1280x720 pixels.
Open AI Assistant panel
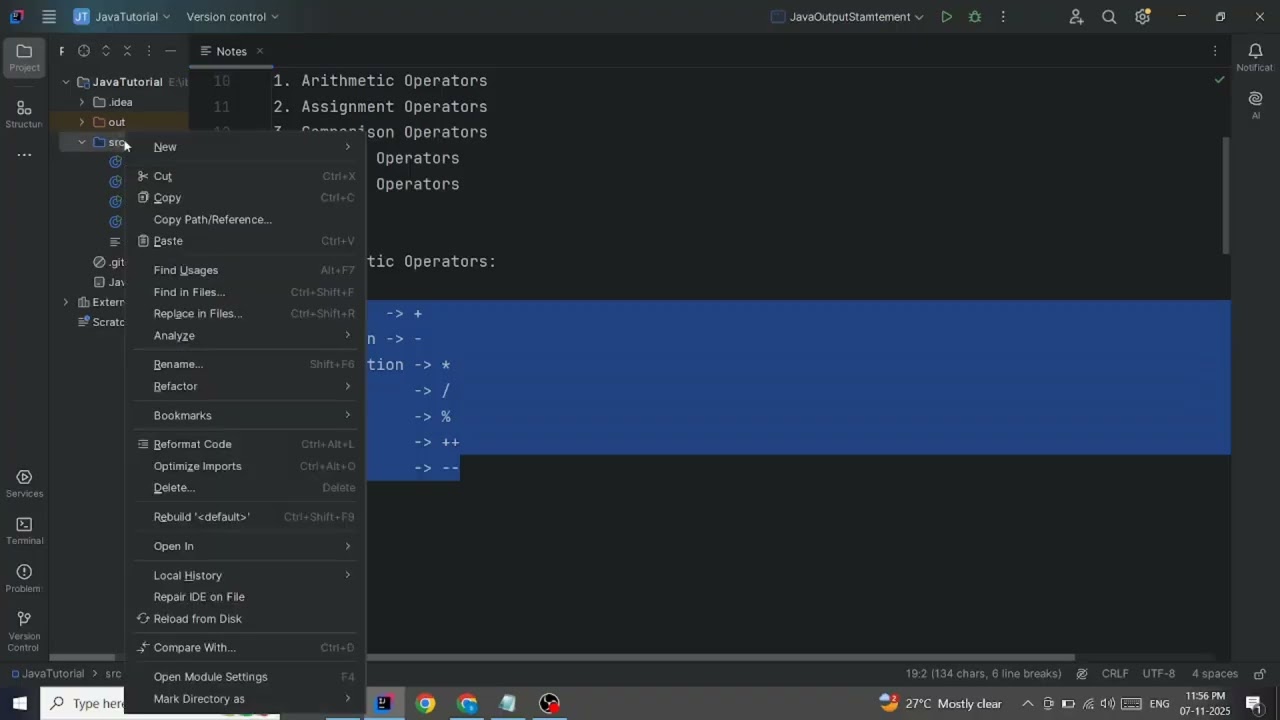click(1255, 105)
